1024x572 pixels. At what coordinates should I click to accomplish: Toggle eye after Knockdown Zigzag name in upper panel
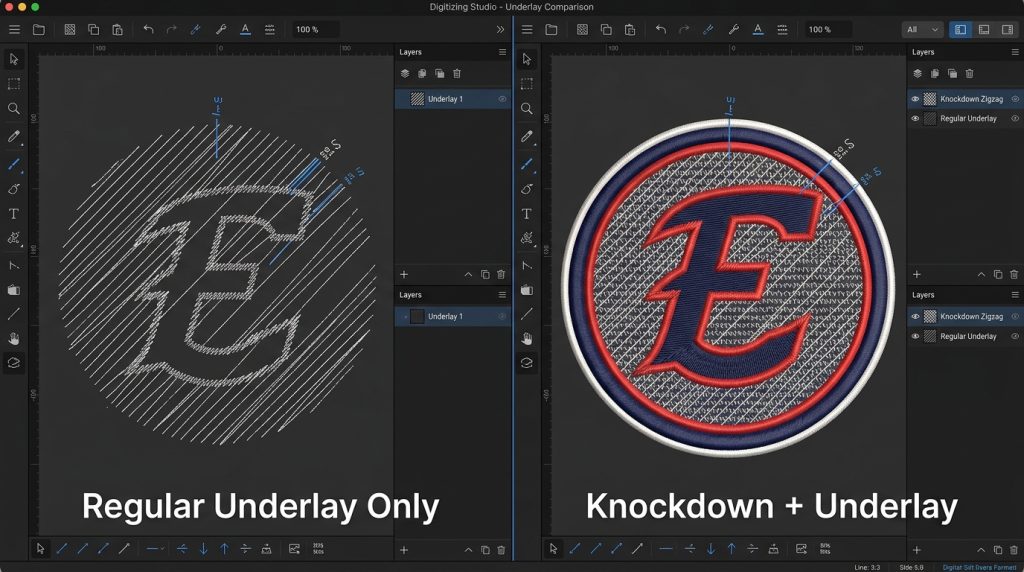coord(1015,99)
